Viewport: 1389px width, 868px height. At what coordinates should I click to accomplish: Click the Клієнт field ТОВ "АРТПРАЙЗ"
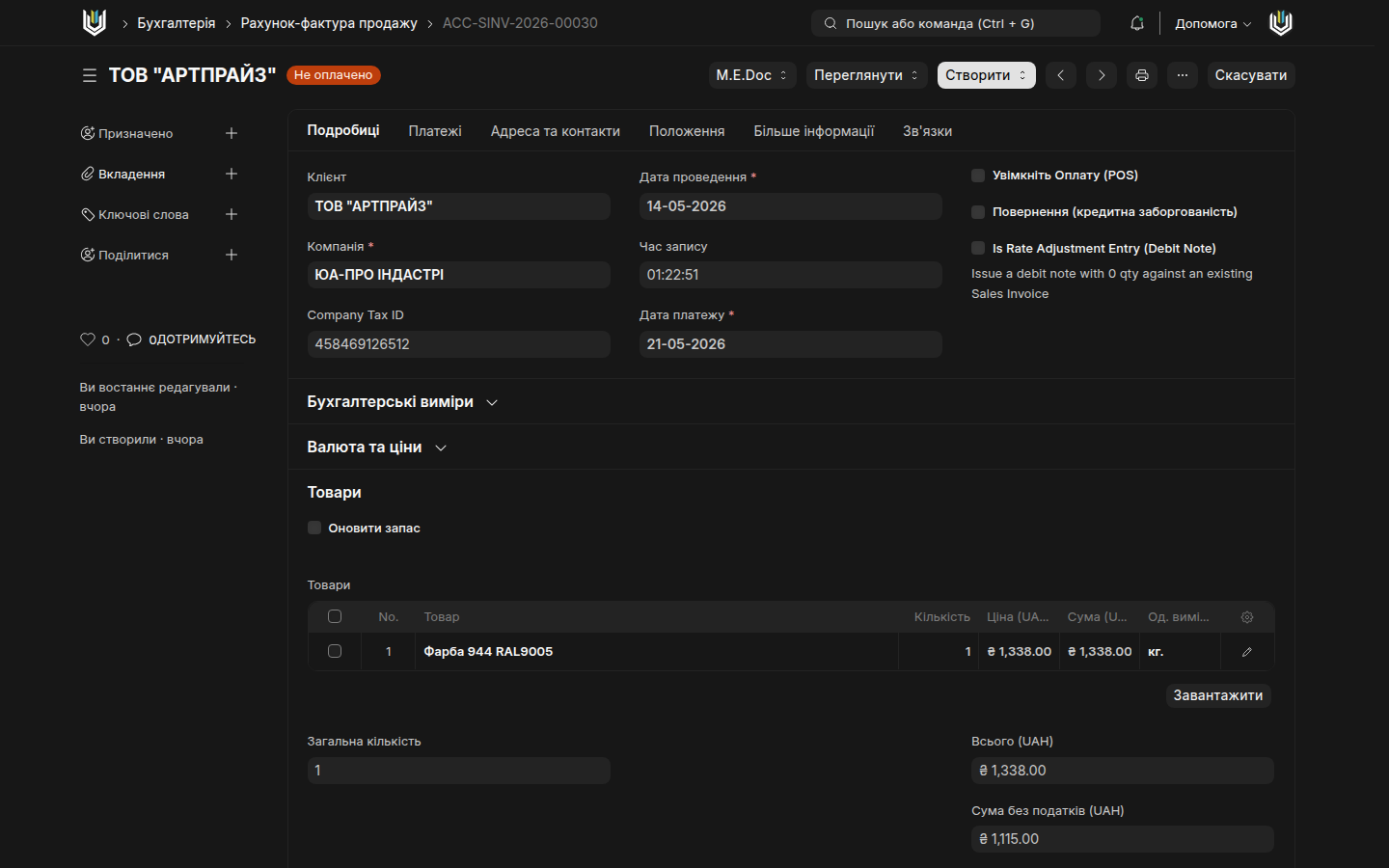[x=459, y=206]
